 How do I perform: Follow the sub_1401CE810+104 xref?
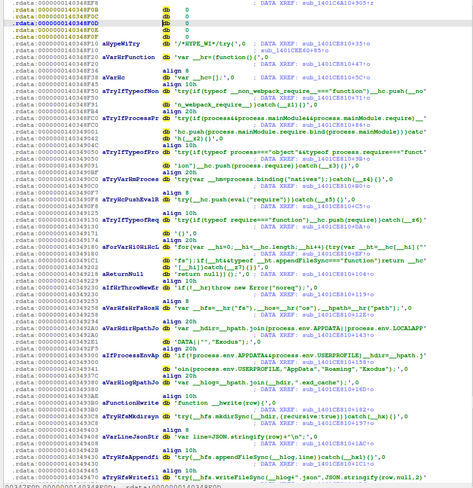338,274
